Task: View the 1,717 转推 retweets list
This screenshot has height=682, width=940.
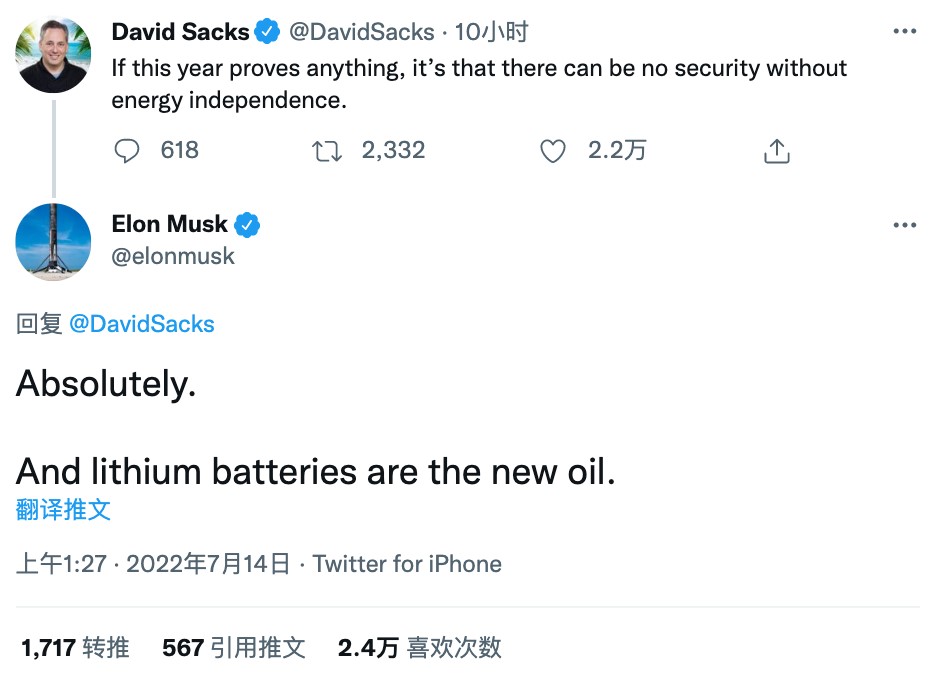Action: tap(75, 648)
